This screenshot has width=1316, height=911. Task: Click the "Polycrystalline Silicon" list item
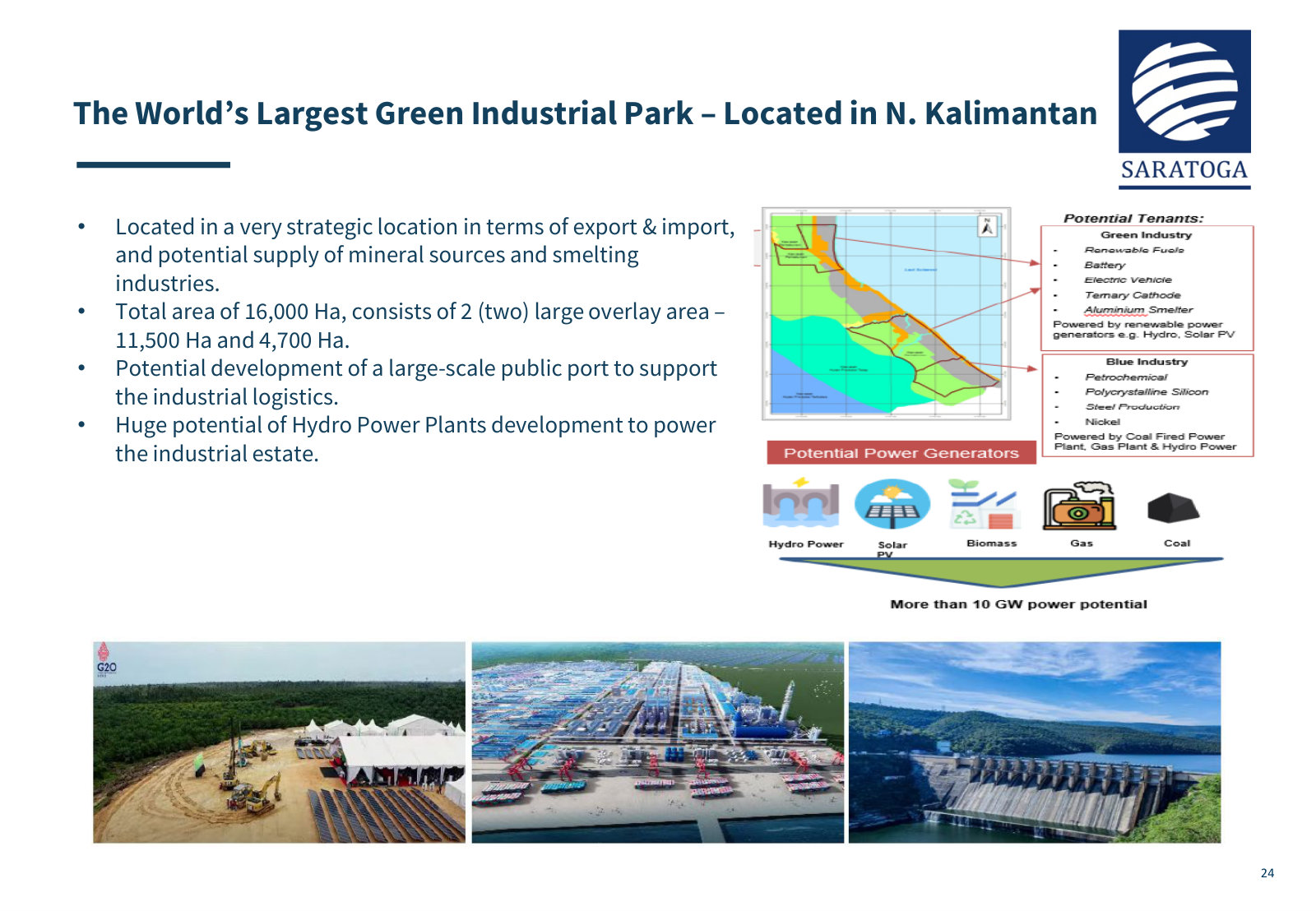[x=1147, y=392]
